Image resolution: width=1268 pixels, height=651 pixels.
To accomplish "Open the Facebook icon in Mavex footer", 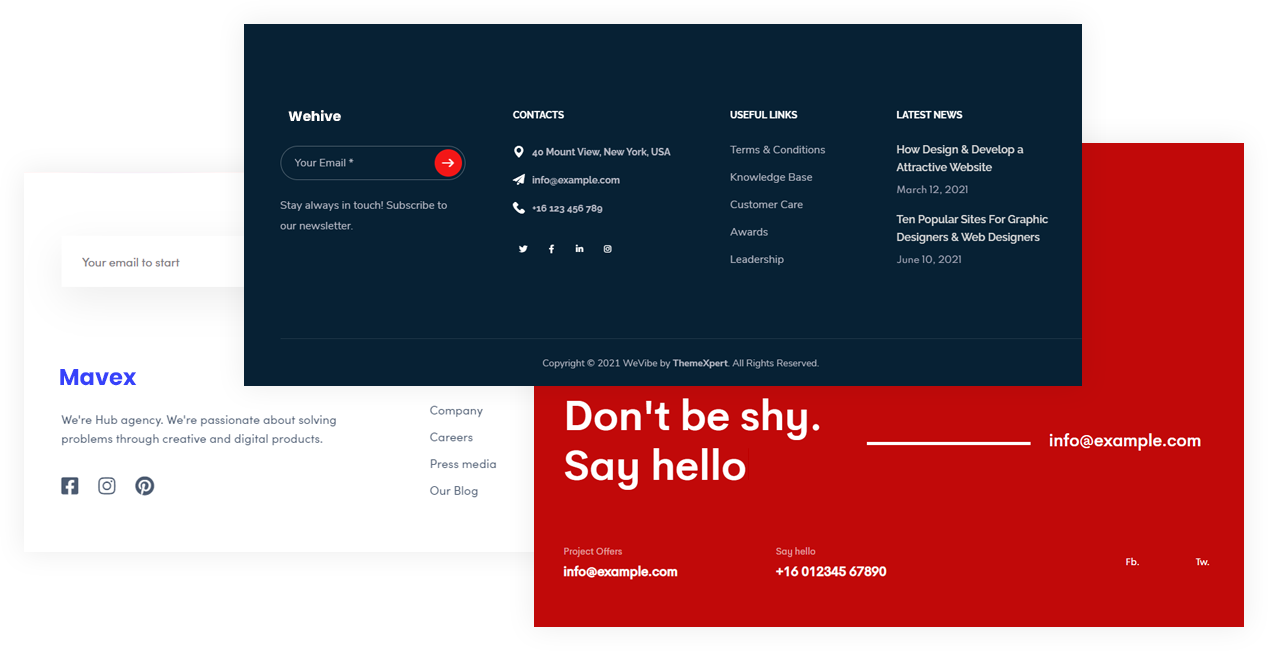I will (69, 486).
